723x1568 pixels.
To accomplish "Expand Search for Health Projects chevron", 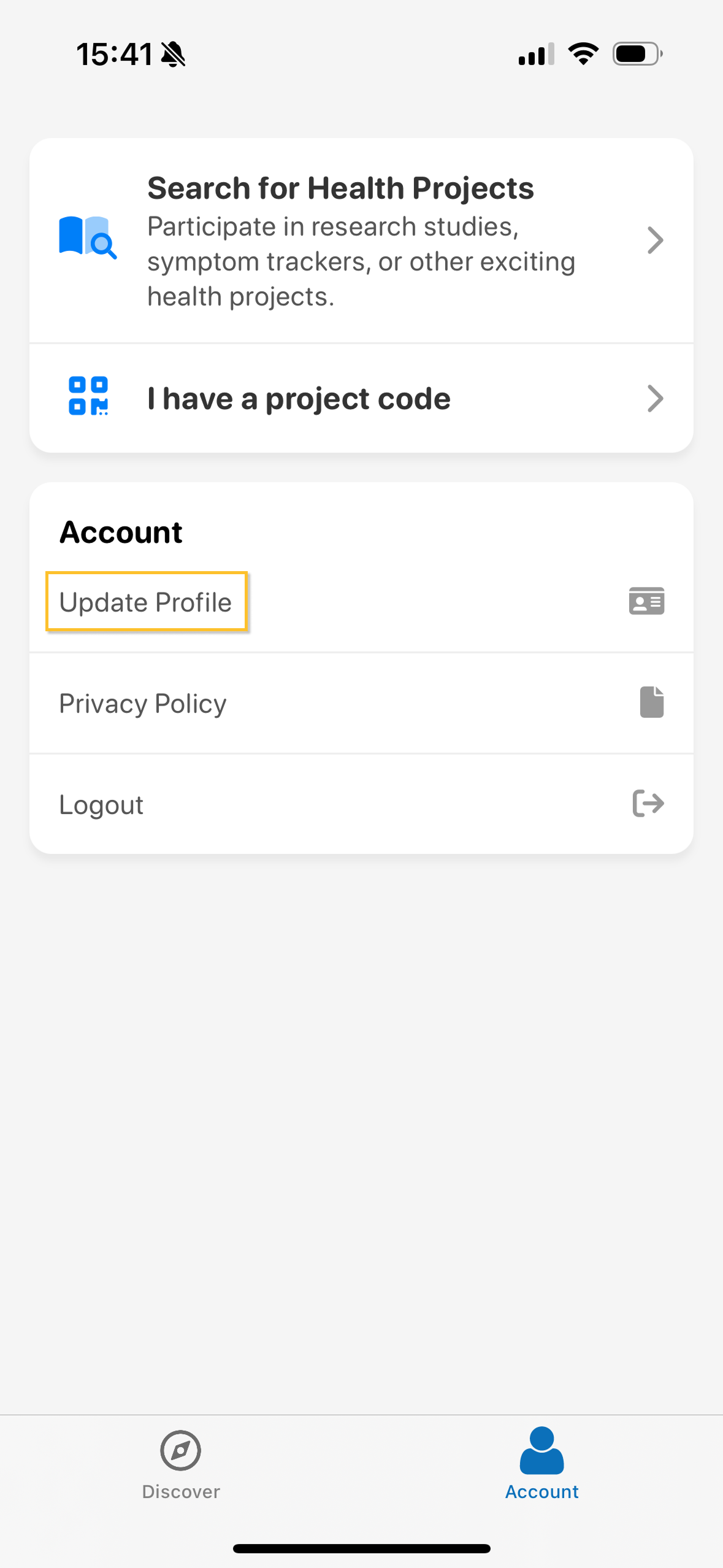I will point(655,240).
